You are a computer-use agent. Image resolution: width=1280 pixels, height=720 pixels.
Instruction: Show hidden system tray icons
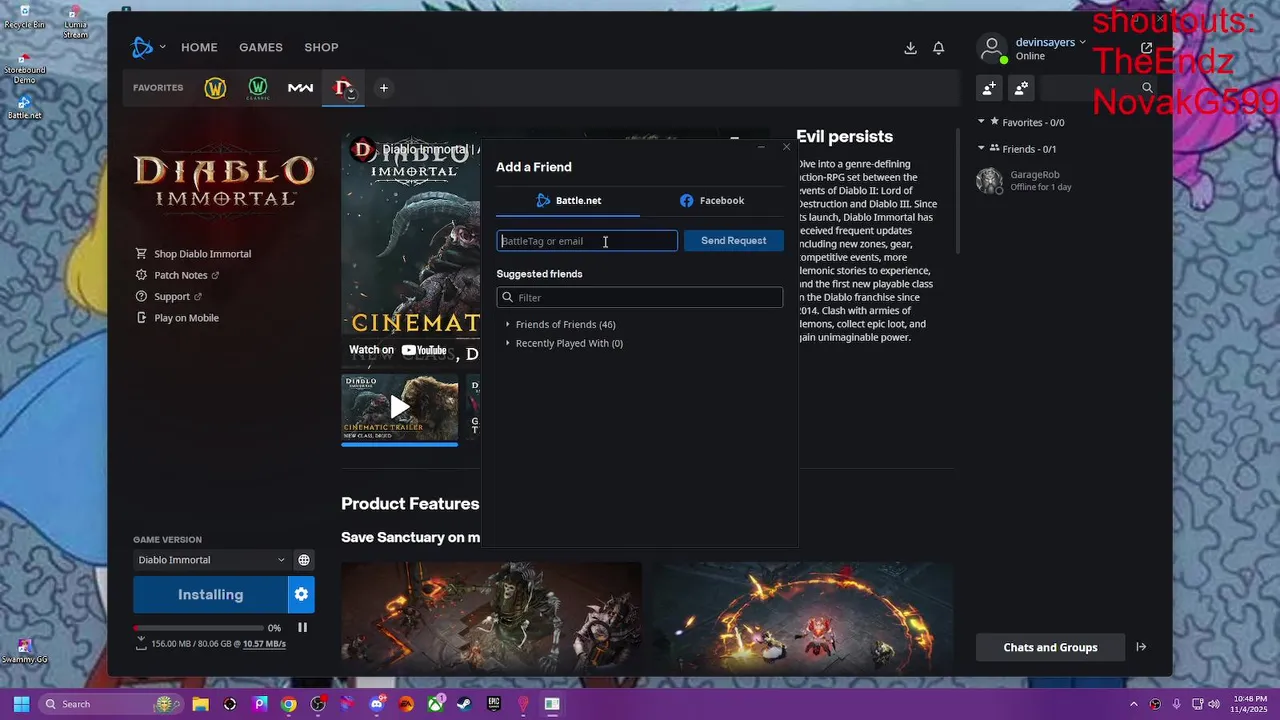point(1134,704)
